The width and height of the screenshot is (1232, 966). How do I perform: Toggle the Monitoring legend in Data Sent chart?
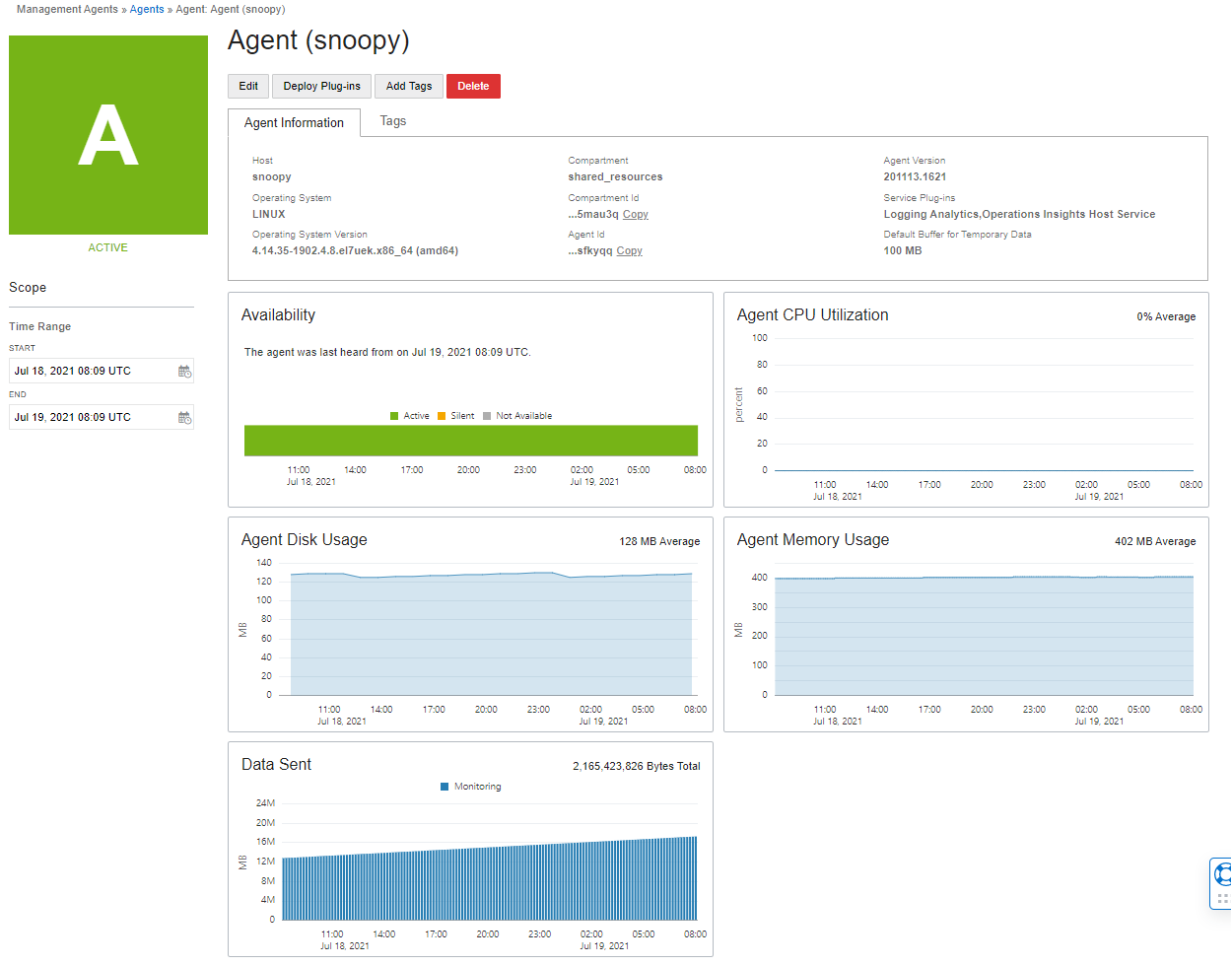[469, 786]
